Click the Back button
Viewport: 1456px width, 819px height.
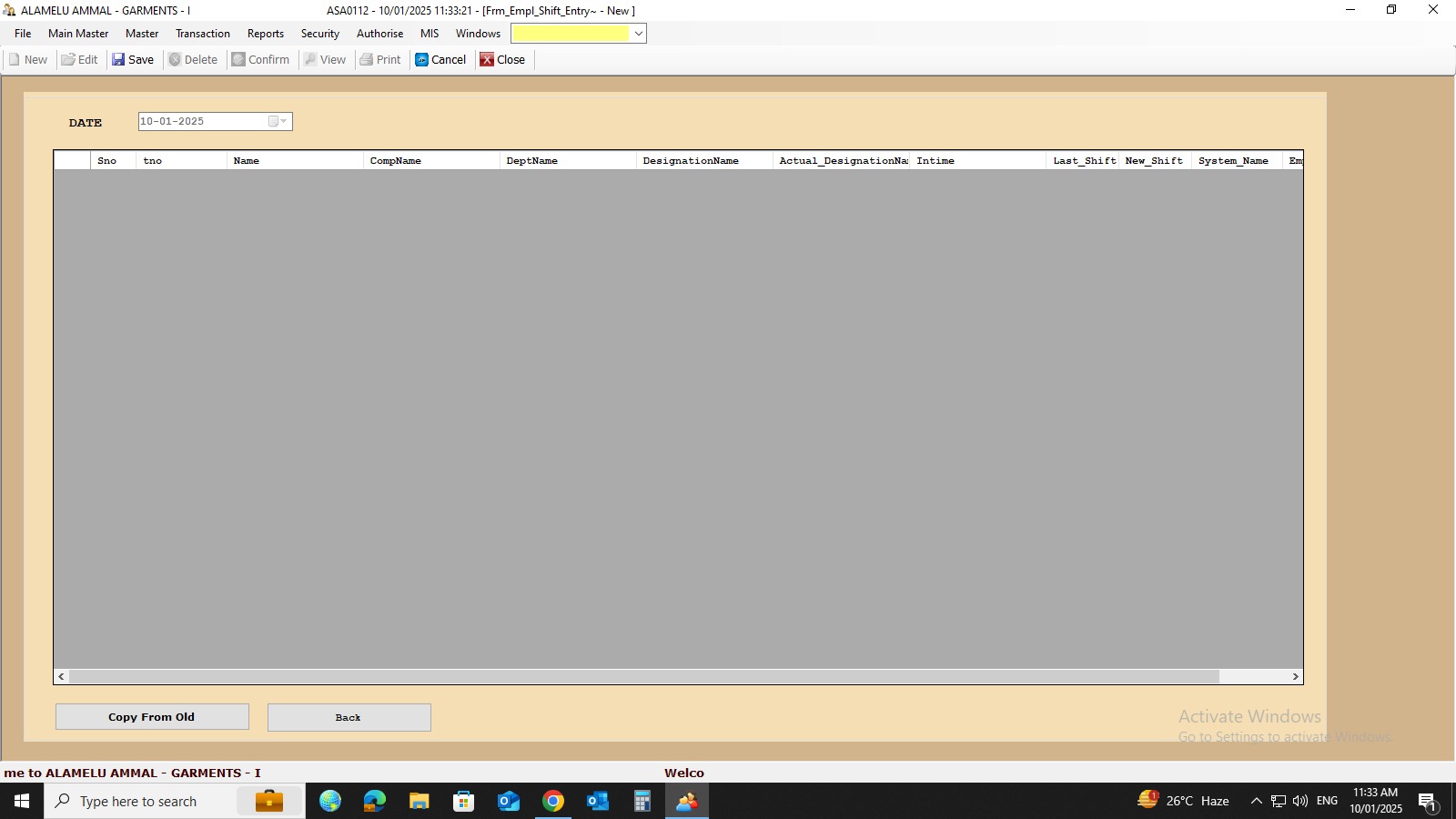349,717
